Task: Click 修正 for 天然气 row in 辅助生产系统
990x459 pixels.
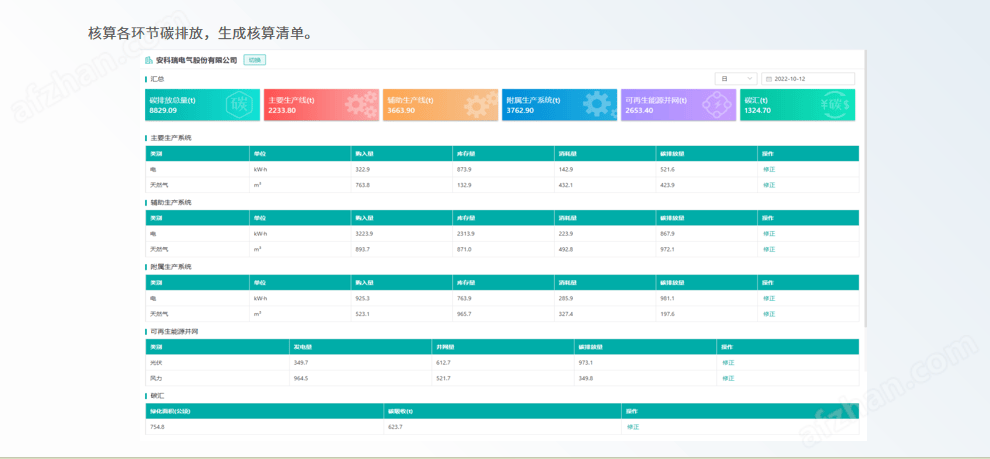Action: 768,249
